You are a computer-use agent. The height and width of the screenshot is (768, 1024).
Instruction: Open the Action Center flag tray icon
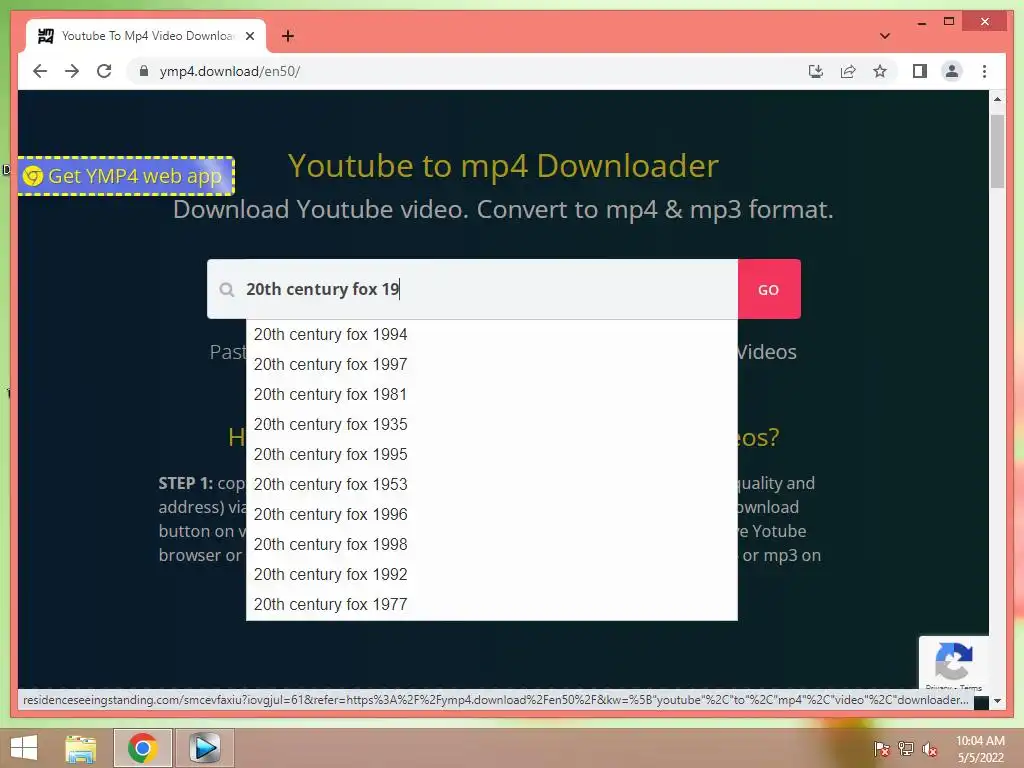coord(881,748)
